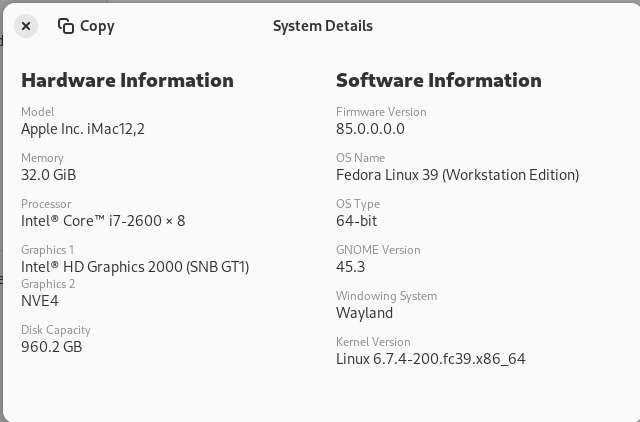This screenshot has width=640, height=422.
Task: Click the Kernel Version field label
Action: [373, 341]
